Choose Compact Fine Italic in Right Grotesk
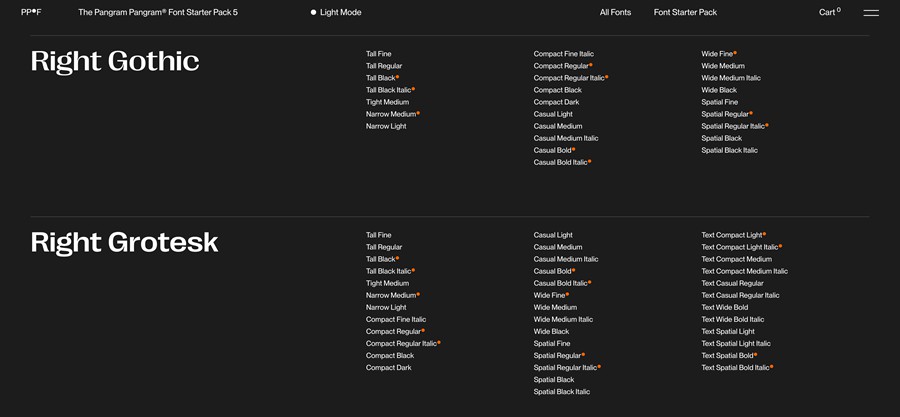900x417 pixels. 396,319
